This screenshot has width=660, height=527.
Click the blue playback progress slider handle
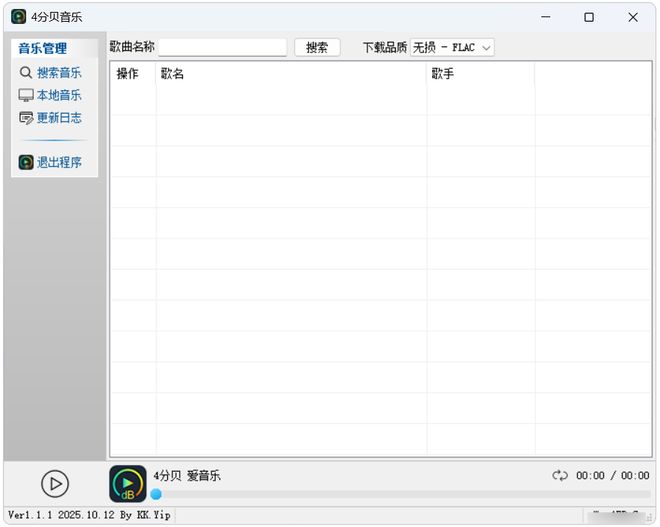click(x=156, y=494)
